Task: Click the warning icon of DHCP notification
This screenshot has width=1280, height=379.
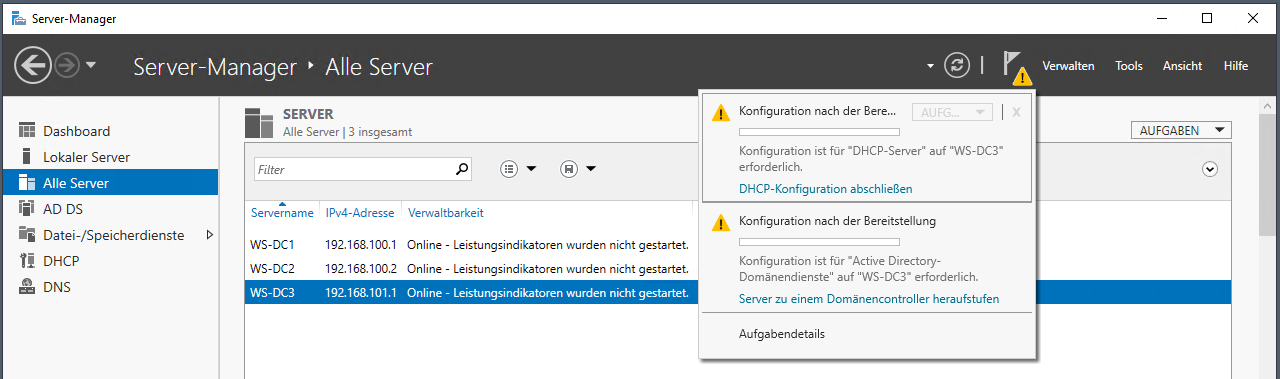Action: click(x=721, y=113)
